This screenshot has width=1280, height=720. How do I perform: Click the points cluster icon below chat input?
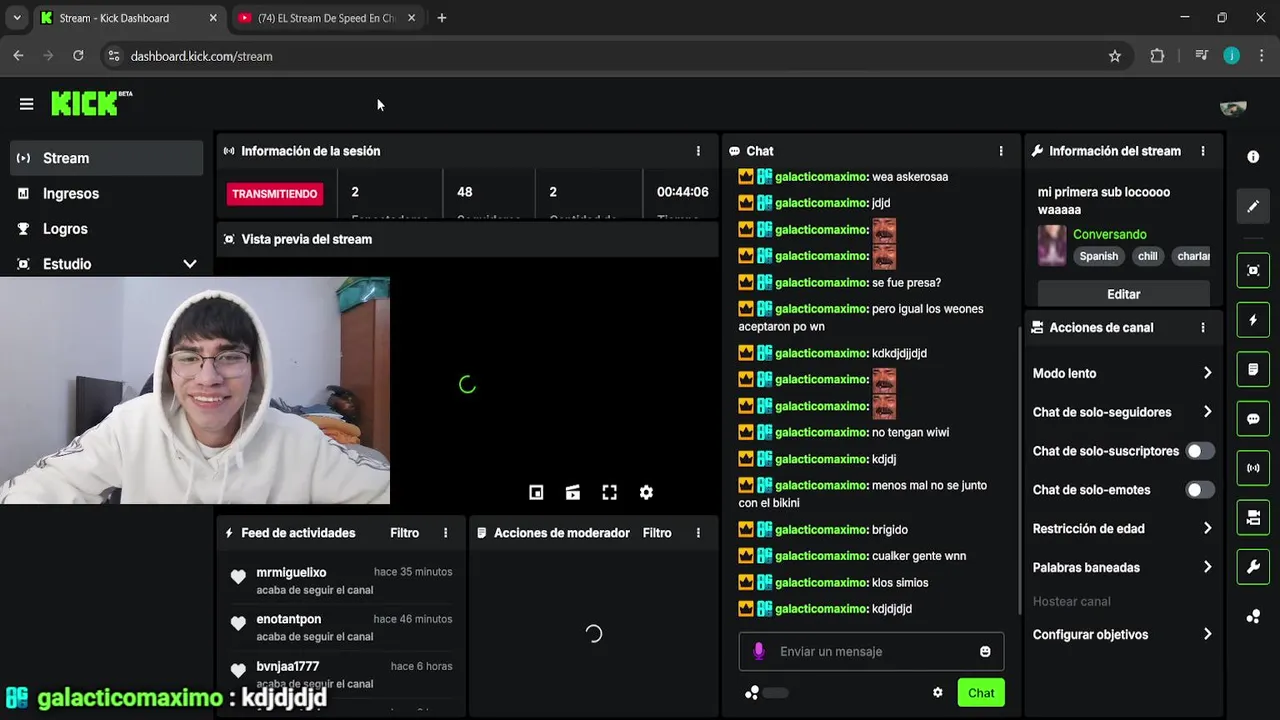point(752,692)
